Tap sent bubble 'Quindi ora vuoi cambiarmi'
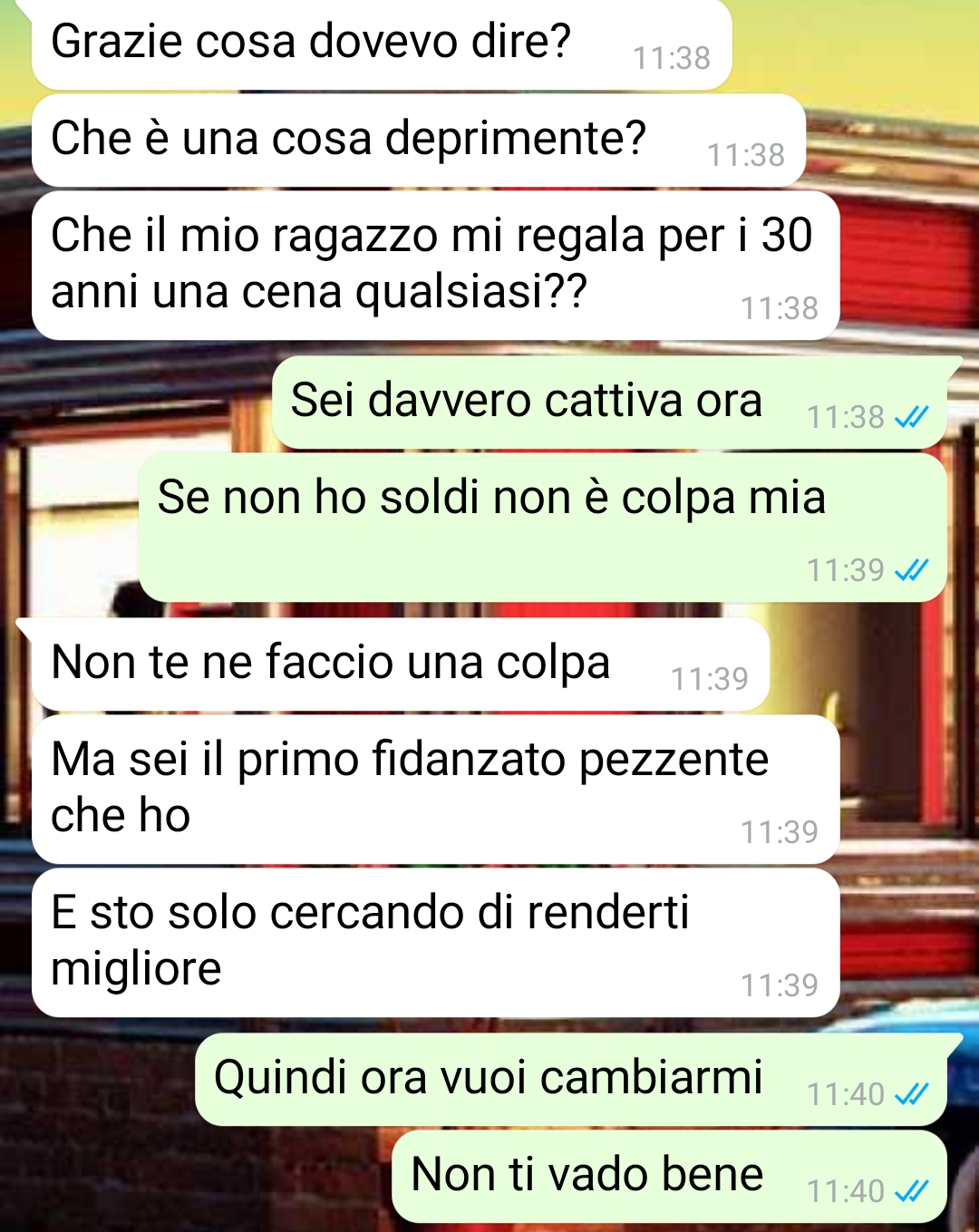 click(571, 1080)
